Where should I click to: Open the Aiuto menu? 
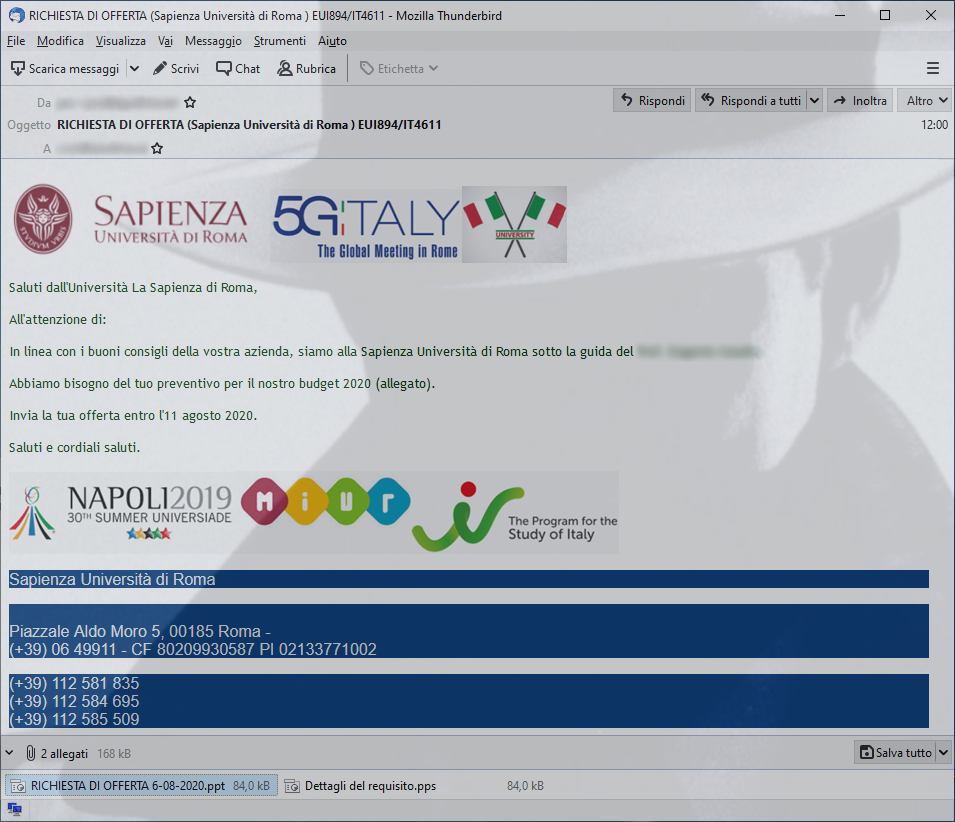[332, 41]
